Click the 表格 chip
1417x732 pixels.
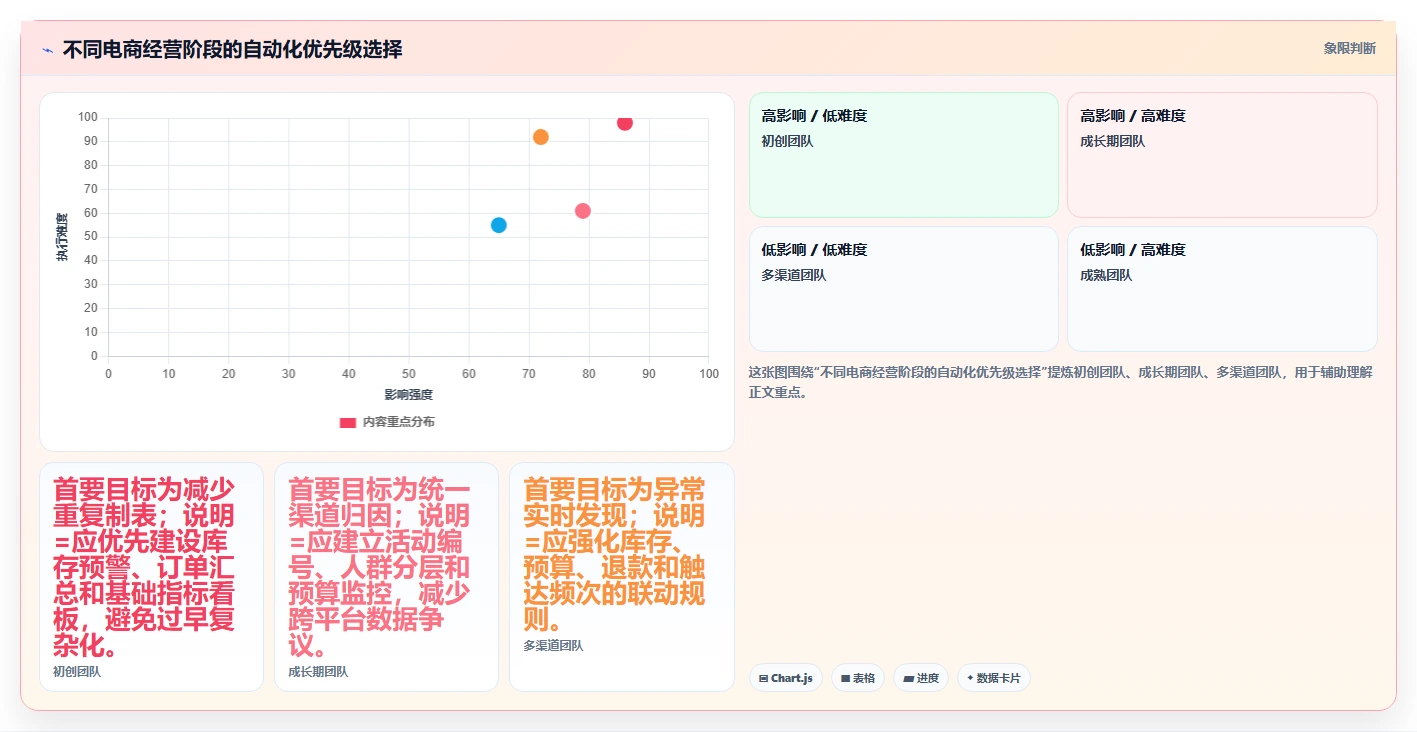858,678
